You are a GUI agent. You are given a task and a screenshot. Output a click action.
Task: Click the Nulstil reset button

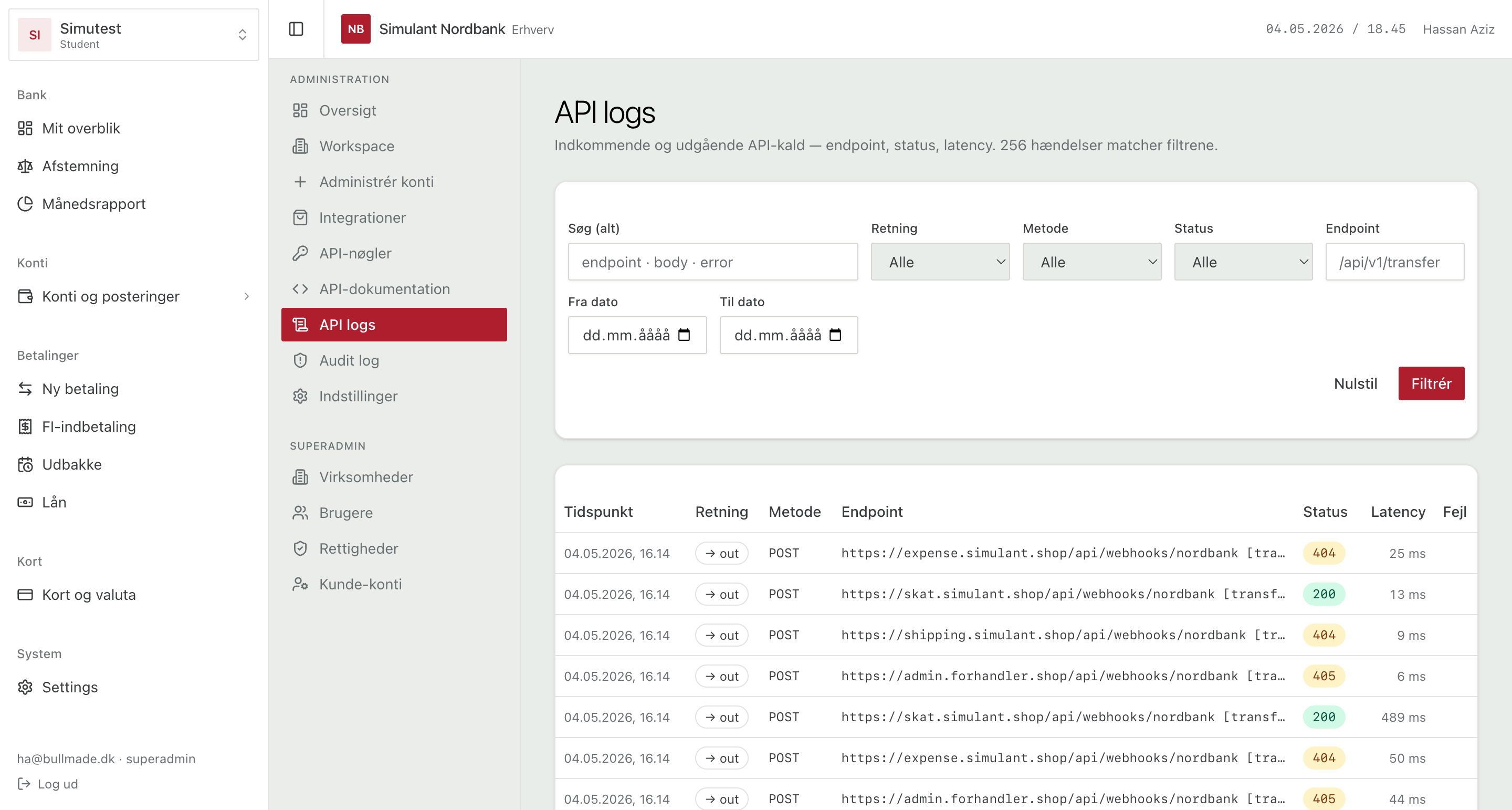[1355, 383]
